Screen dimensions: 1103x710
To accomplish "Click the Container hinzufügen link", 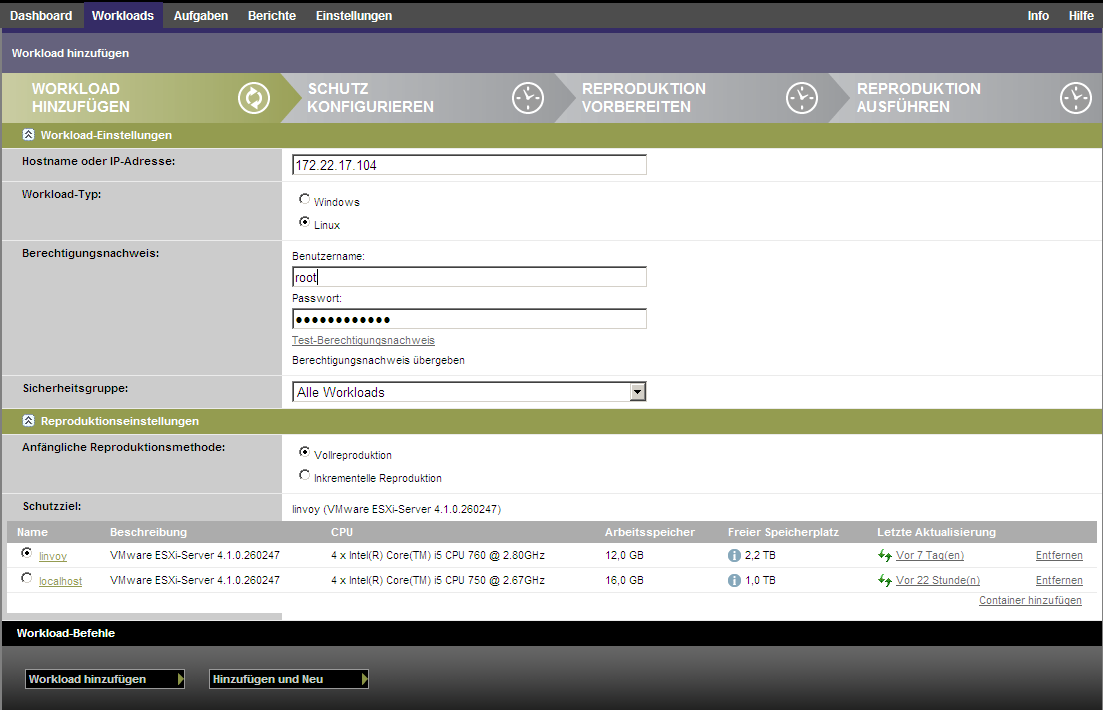I will pyautogui.click(x=1030, y=600).
